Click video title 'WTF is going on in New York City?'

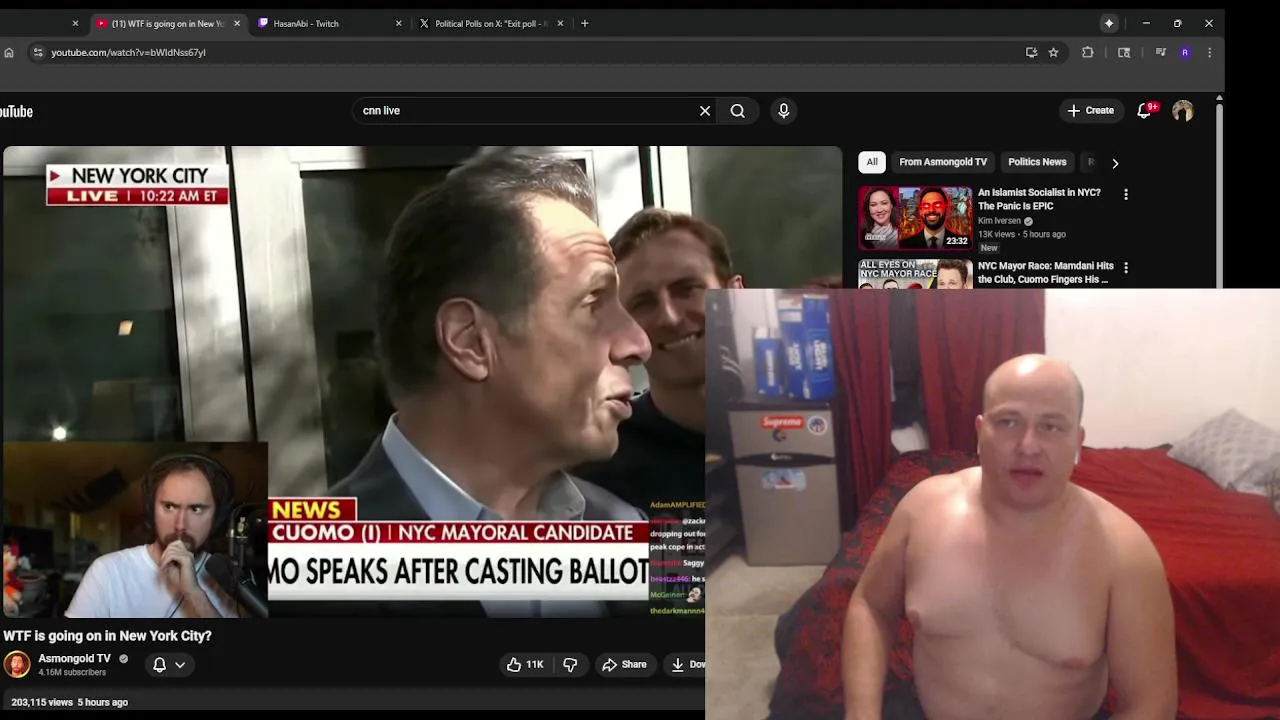(107, 636)
